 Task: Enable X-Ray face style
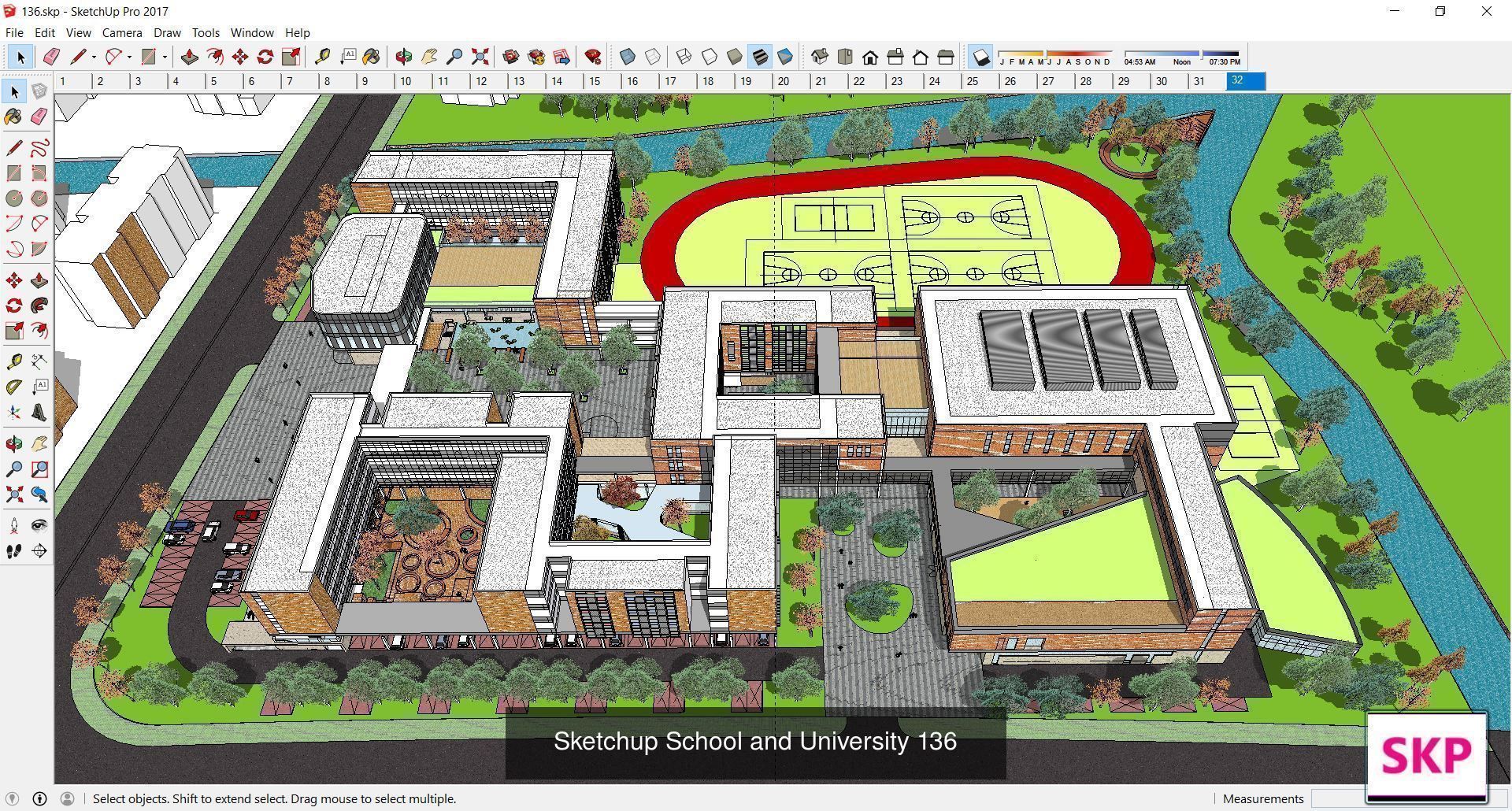(x=627, y=57)
